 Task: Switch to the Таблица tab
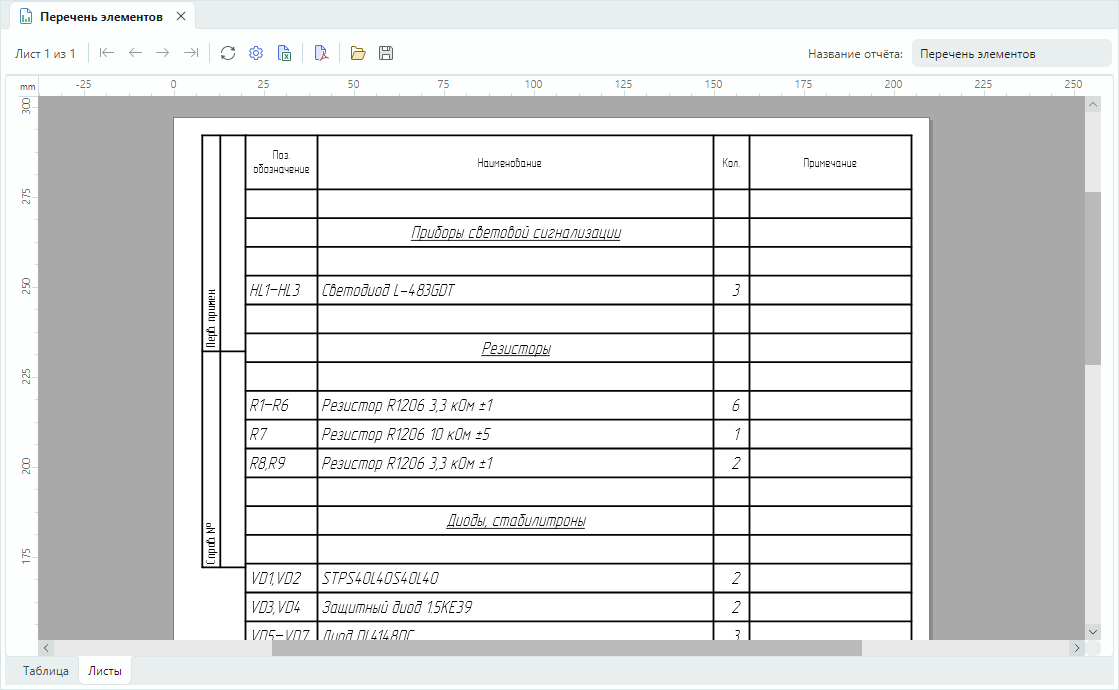[46, 671]
